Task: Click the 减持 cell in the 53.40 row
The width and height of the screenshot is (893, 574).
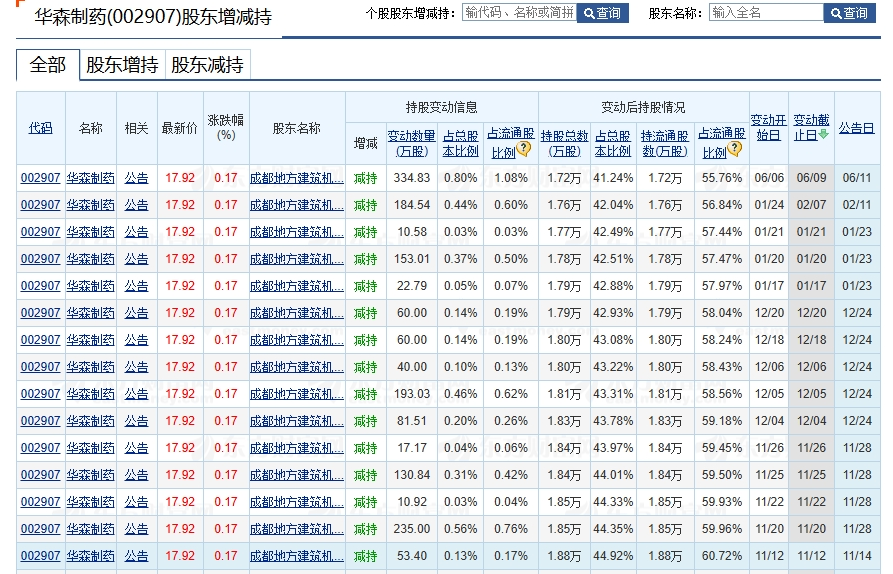Action: click(x=365, y=556)
